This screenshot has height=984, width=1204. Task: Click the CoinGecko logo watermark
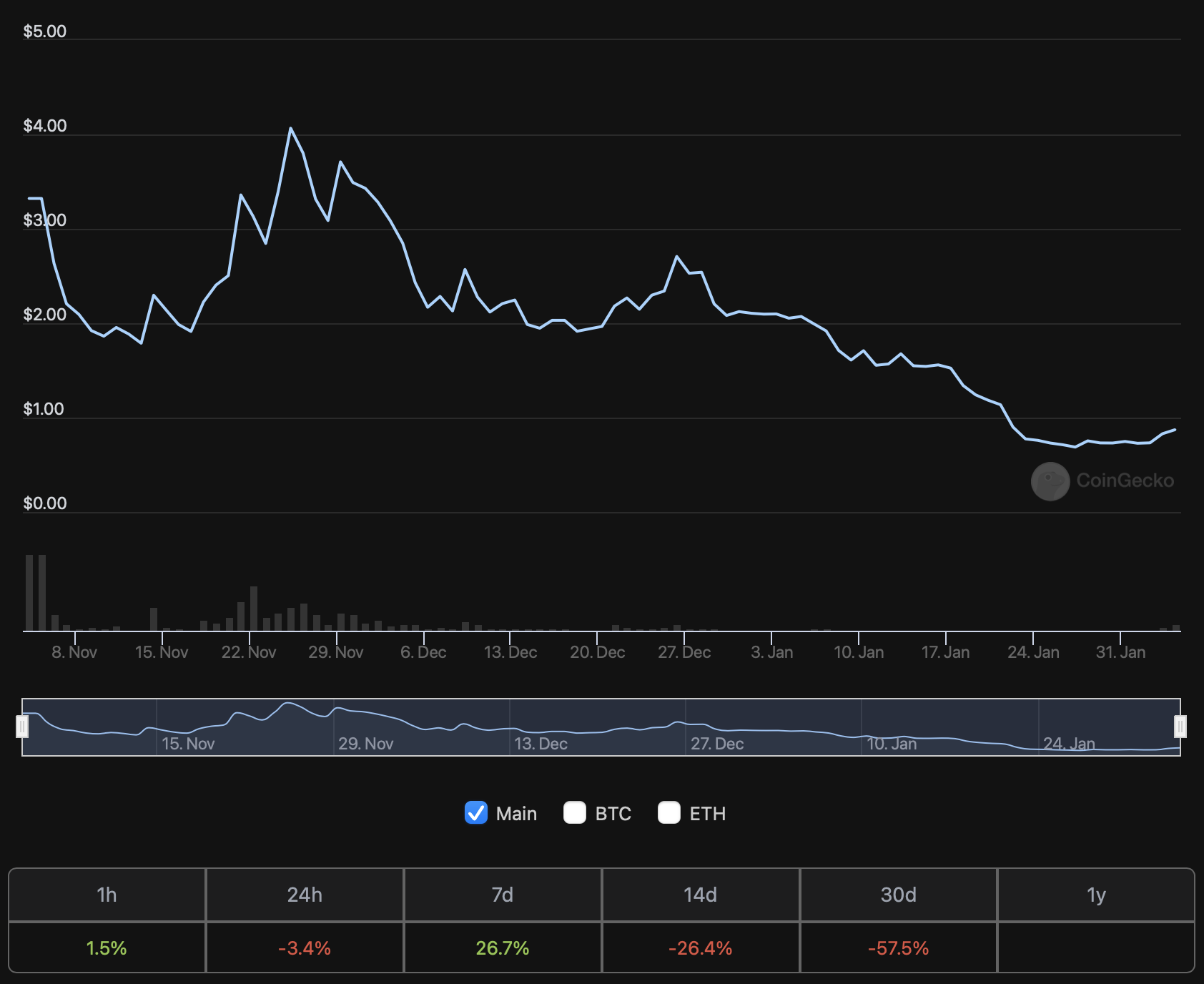click(1050, 481)
